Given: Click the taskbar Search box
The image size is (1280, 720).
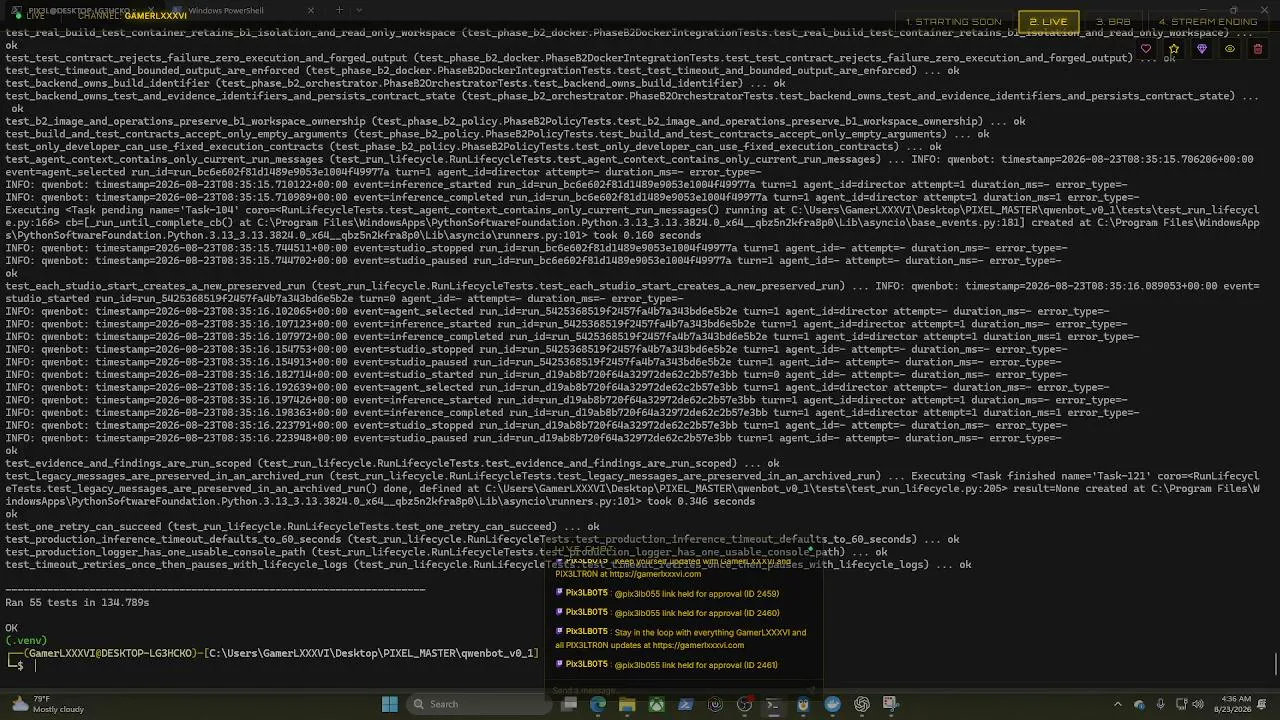Looking at the screenshot, I should pos(476,705).
